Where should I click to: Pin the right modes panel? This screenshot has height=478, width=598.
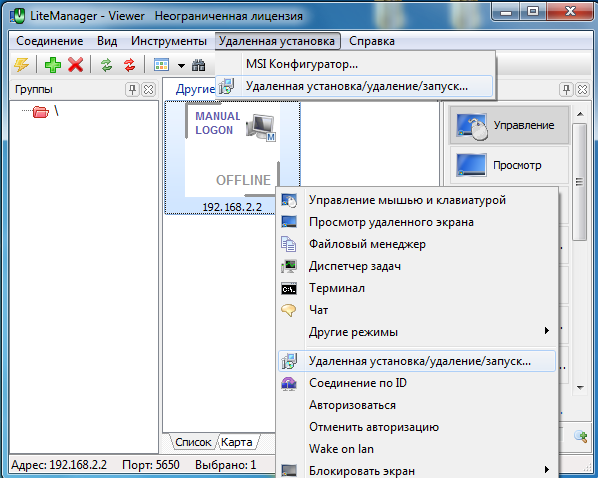click(566, 90)
